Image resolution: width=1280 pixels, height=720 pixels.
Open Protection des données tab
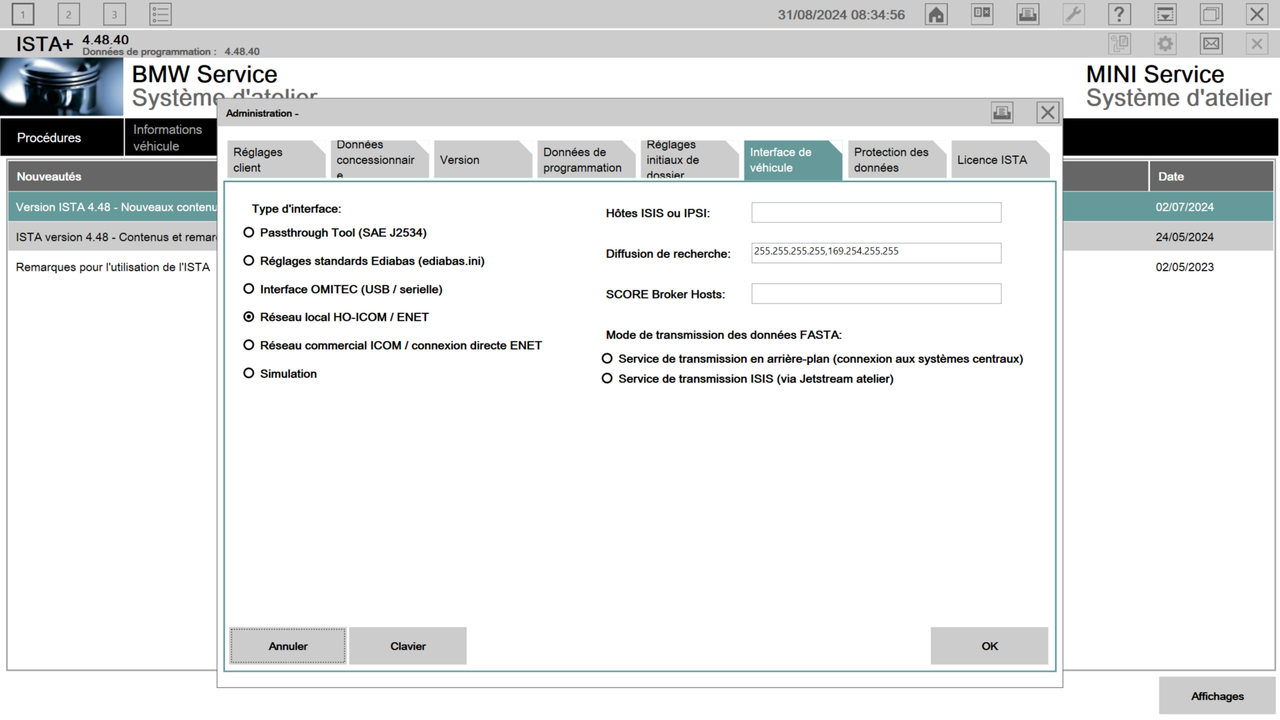896,160
